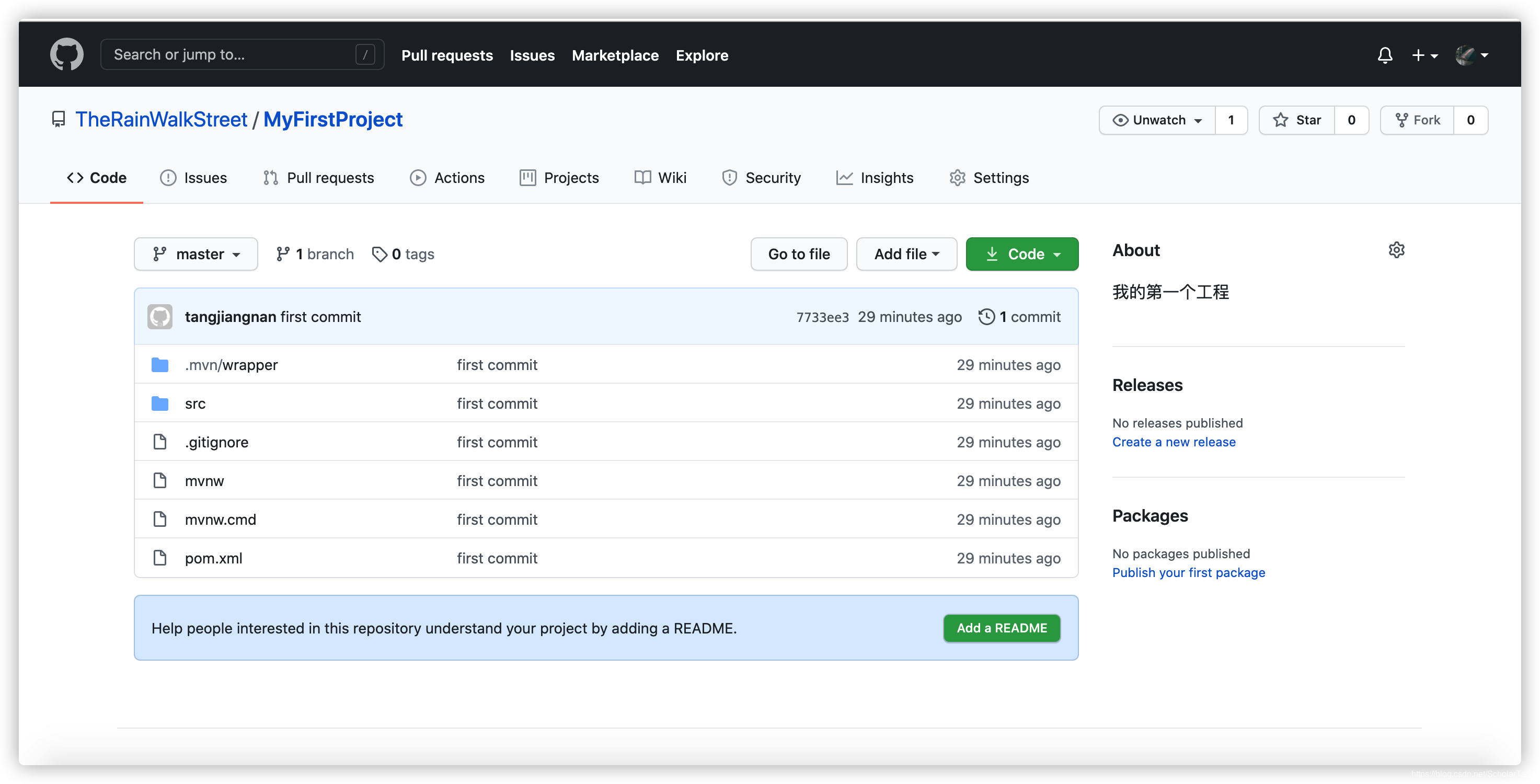The height and width of the screenshot is (784, 1540).
Task: Open Explore in the top navigation
Action: pos(702,55)
